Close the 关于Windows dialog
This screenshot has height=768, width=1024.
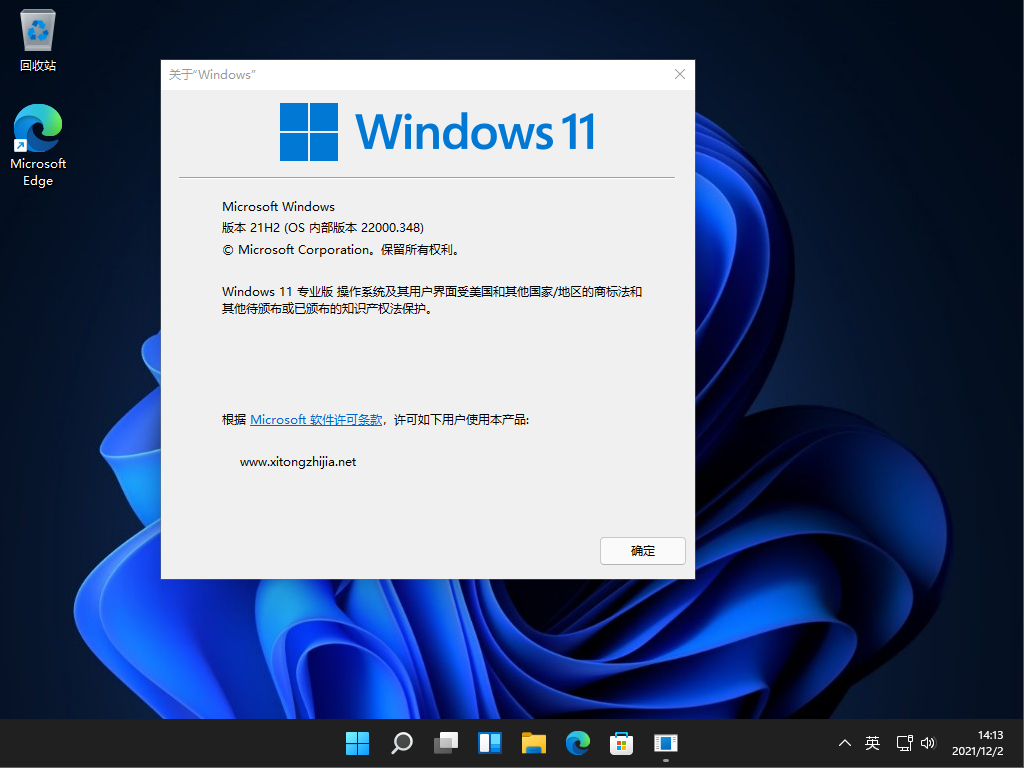[680, 74]
